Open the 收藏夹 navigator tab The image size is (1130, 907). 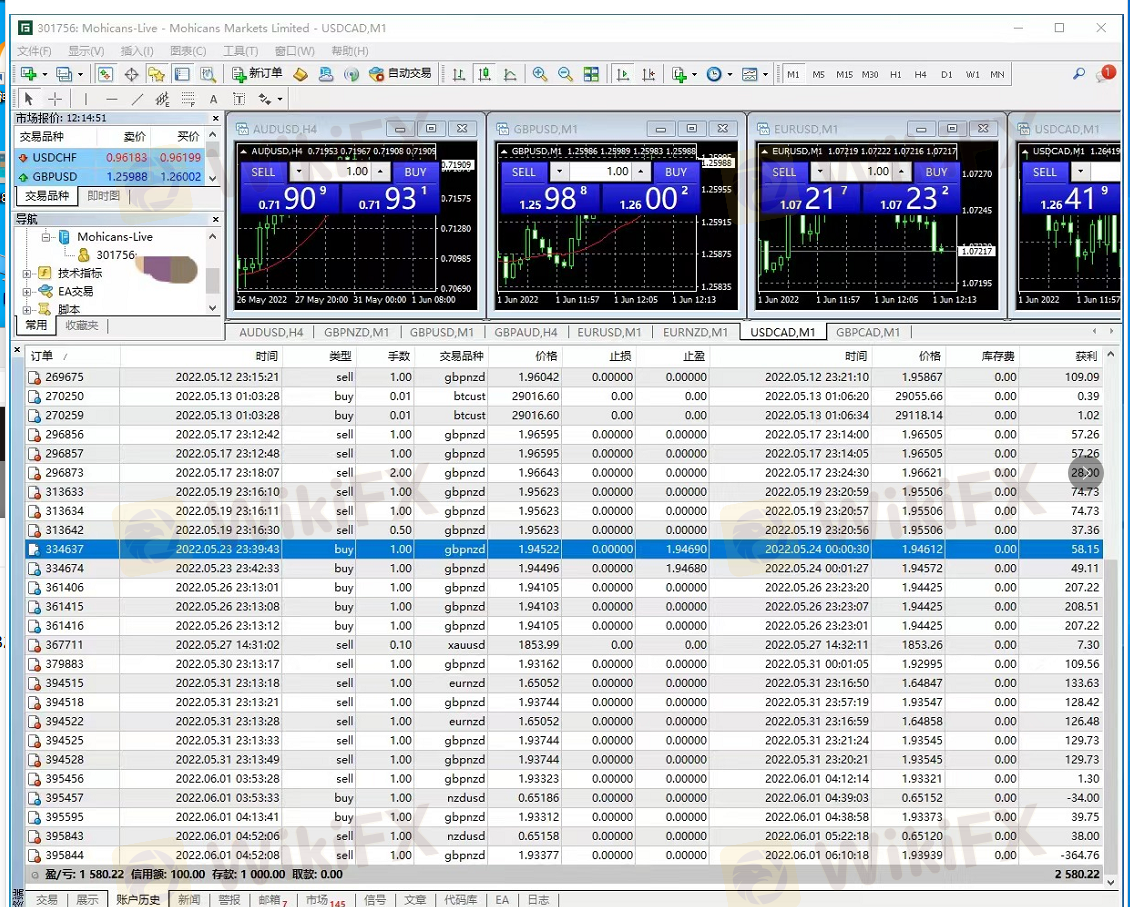(81, 326)
